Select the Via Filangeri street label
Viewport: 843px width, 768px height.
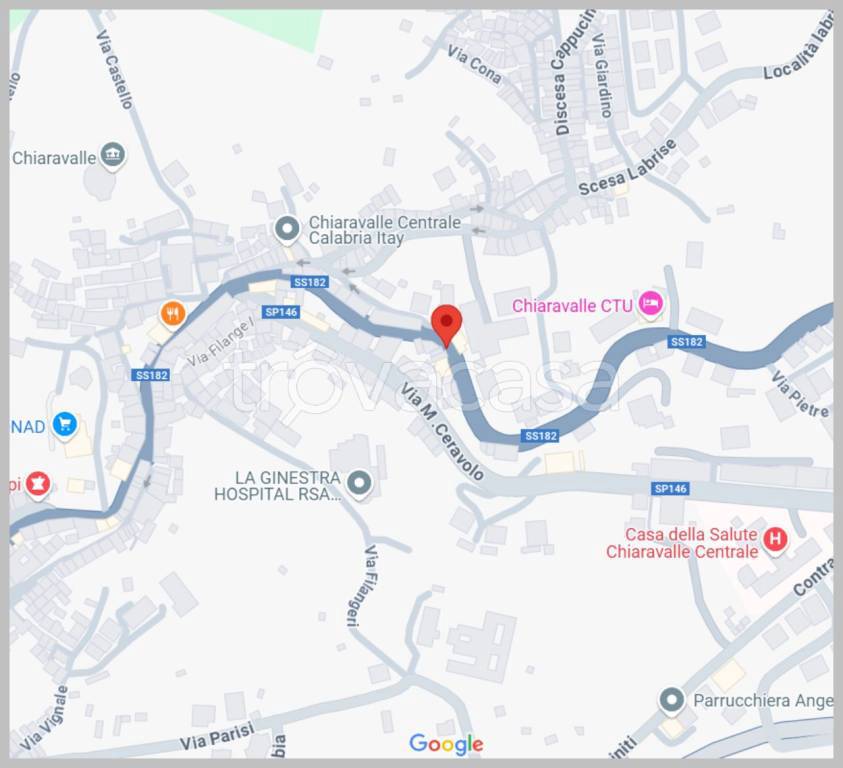click(362, 586)
